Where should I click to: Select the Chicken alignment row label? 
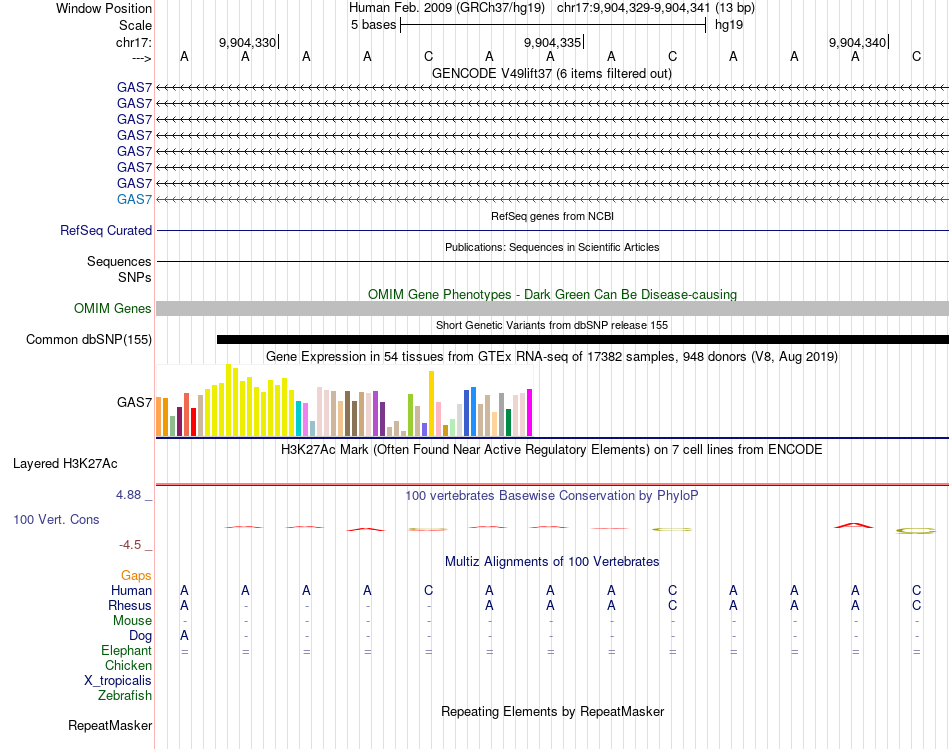(x=128, y=666)
